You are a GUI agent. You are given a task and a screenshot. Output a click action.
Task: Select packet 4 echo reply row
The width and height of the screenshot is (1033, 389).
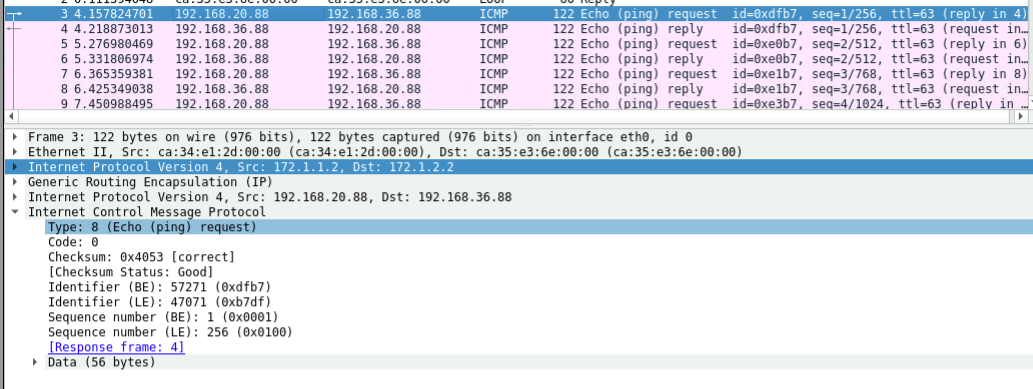click(x=516, y=29)
